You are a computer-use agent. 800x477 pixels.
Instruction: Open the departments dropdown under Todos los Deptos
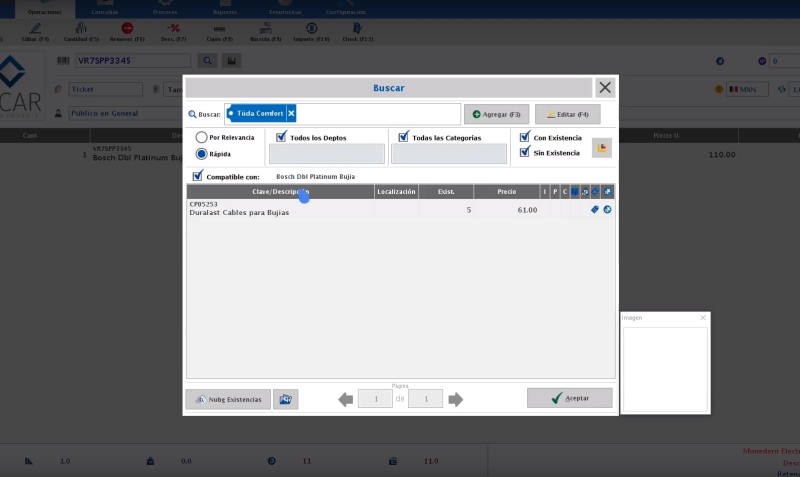[327, 154]
